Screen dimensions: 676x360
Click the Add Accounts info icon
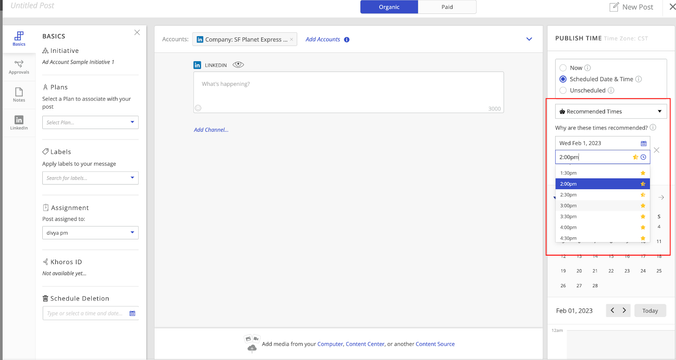tap(347, 40)
